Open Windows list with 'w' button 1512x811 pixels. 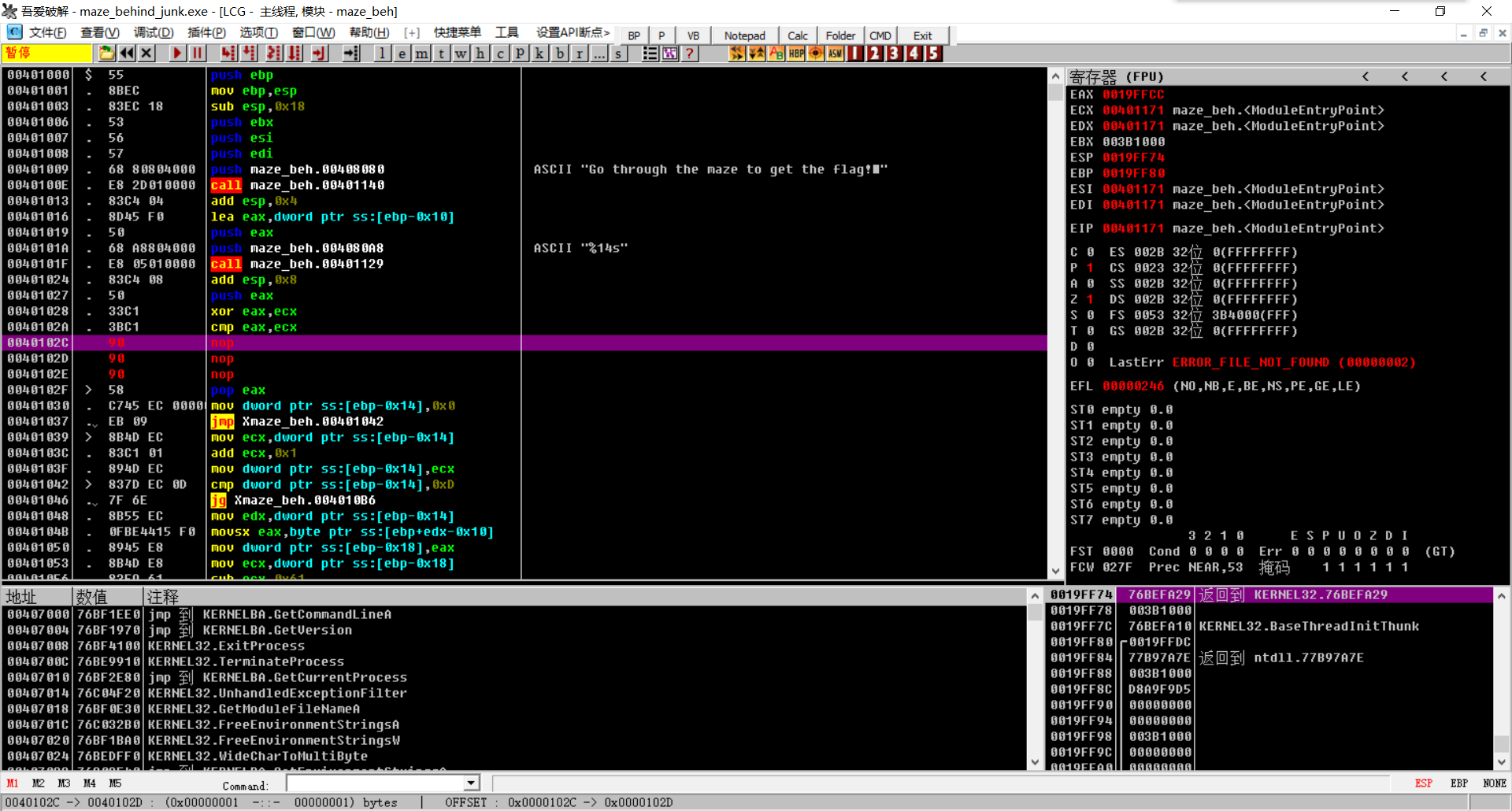(461, 53)
